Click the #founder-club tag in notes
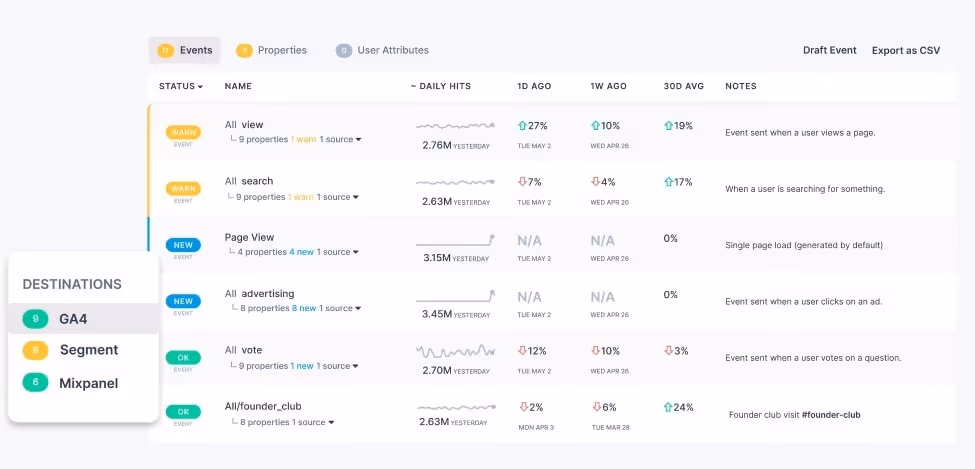The height and width of the screenshot is (469, 975). 831,415
